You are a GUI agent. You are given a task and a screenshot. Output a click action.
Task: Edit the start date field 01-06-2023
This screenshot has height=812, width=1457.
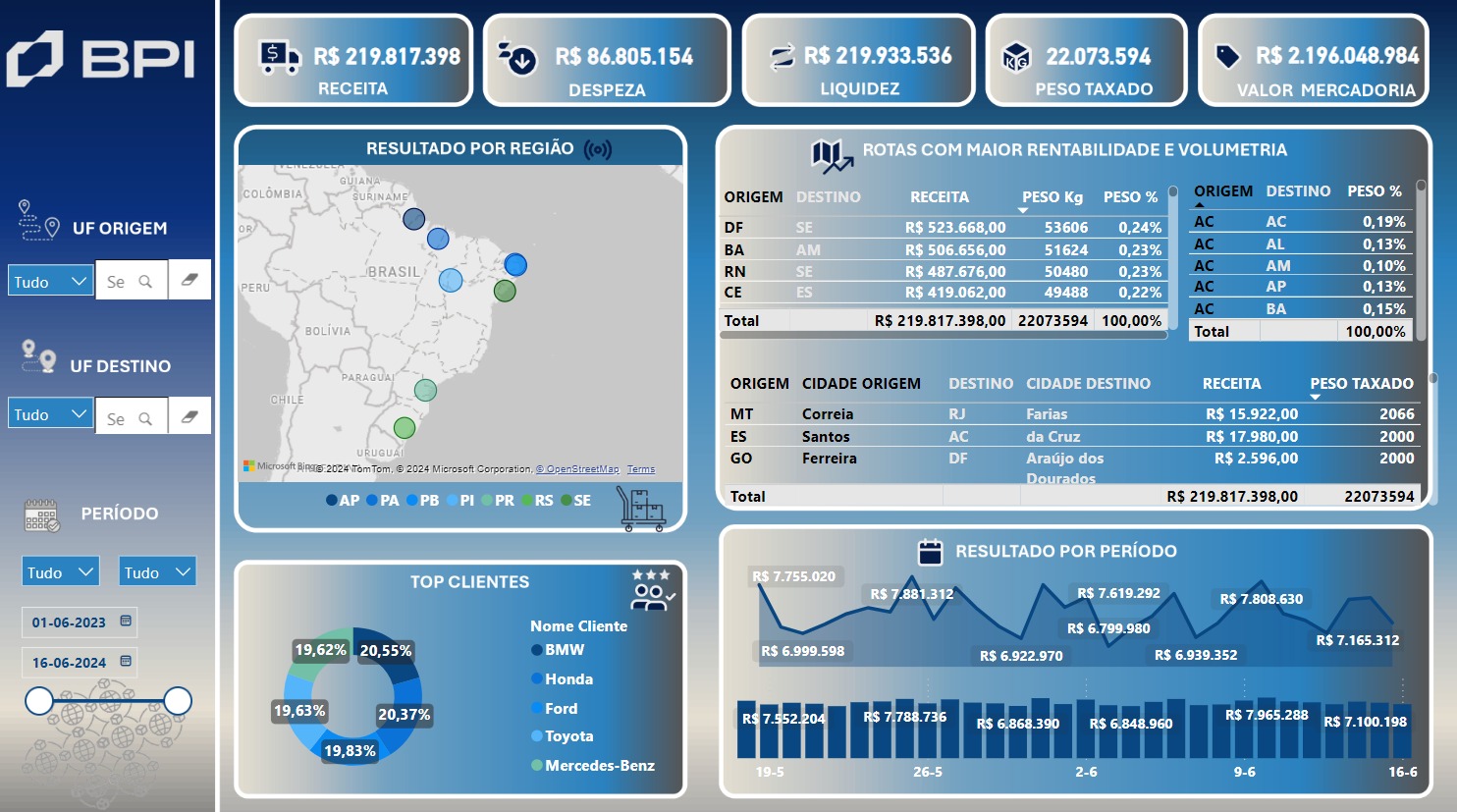pos(69,623)
